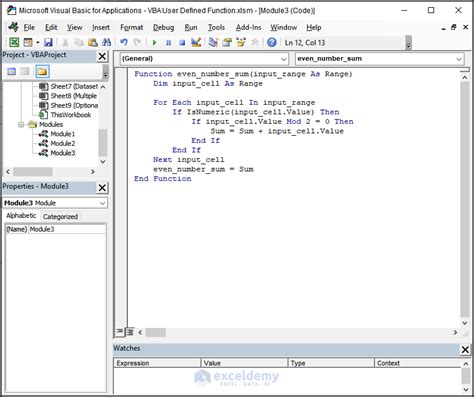The height and width of the screenshot is (397, 474).
Task: Select Module3 in the project tree
Action: [x=63, y=153]
